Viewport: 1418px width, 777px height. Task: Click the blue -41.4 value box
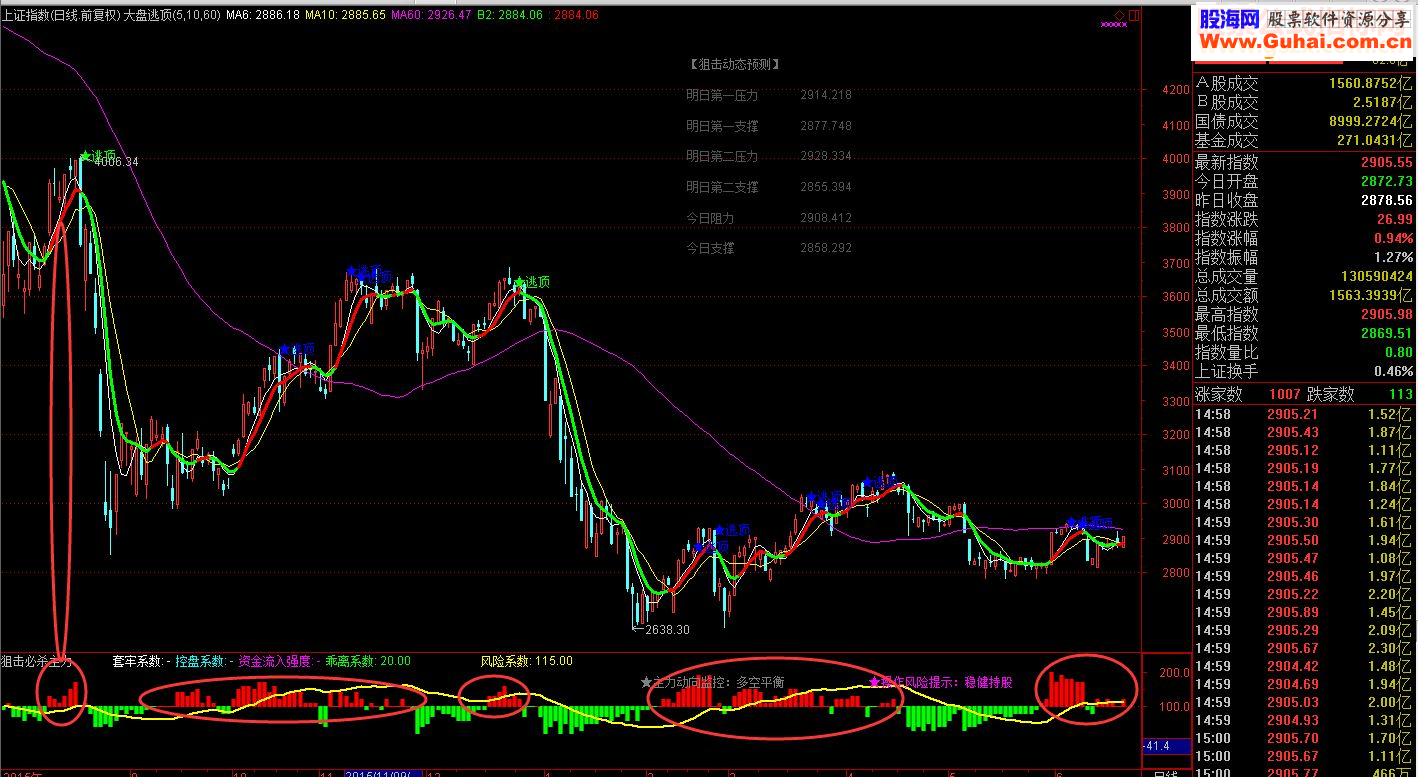coord(1165,746)
